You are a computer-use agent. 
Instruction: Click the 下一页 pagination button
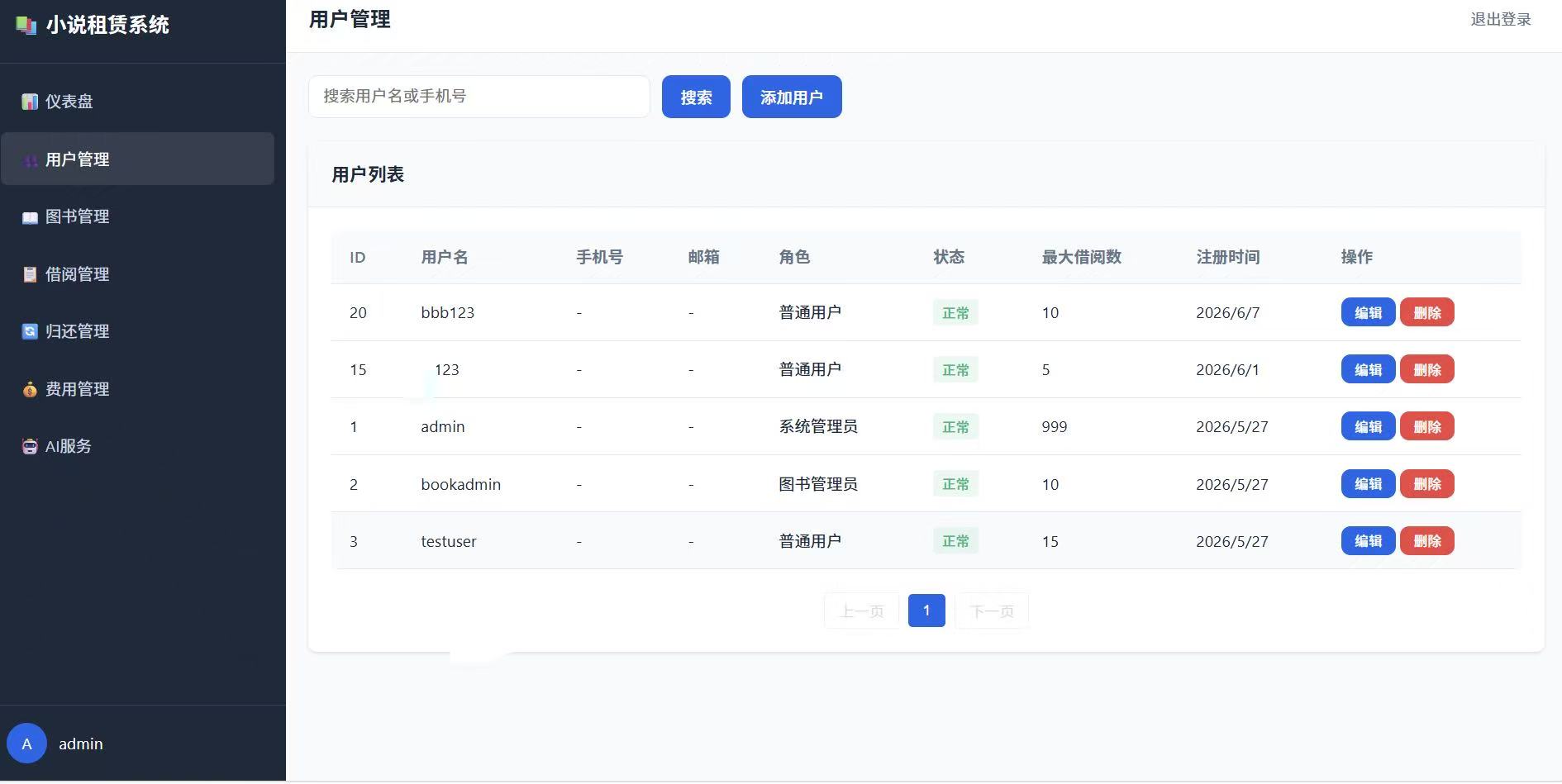pos(992,611)
